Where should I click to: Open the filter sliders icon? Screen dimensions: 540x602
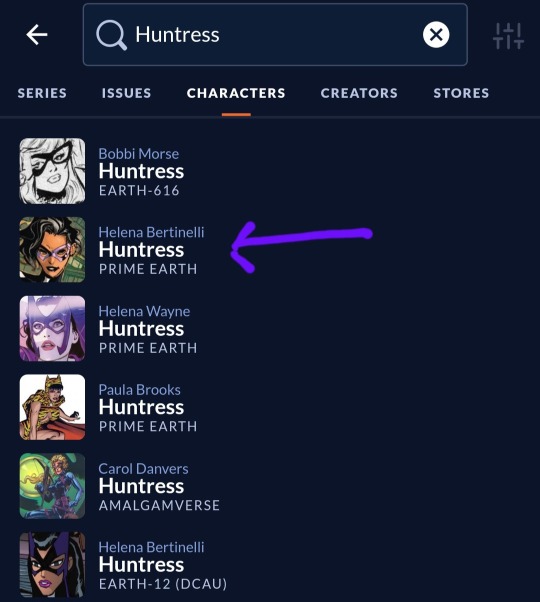[508, 36]
